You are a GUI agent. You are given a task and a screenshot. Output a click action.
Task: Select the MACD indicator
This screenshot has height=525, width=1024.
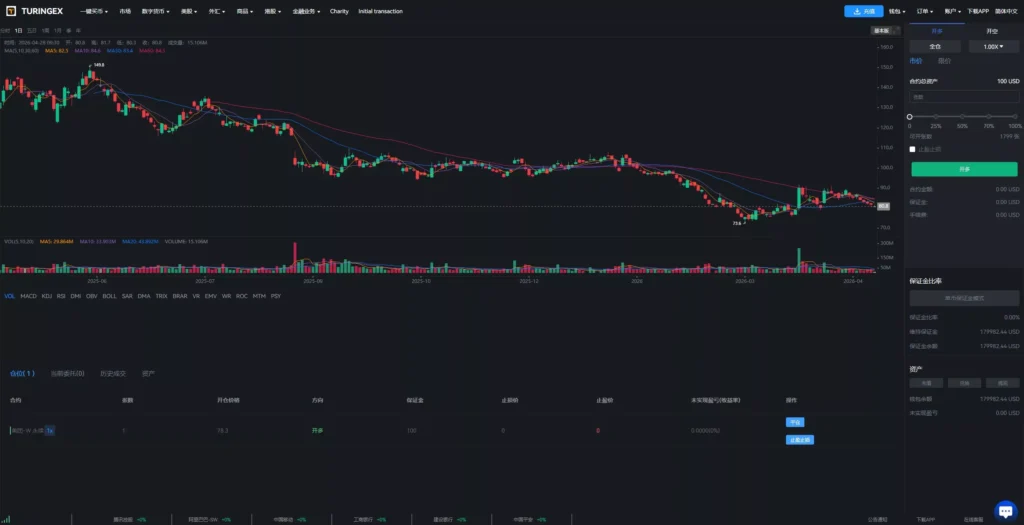pos(28,296)
